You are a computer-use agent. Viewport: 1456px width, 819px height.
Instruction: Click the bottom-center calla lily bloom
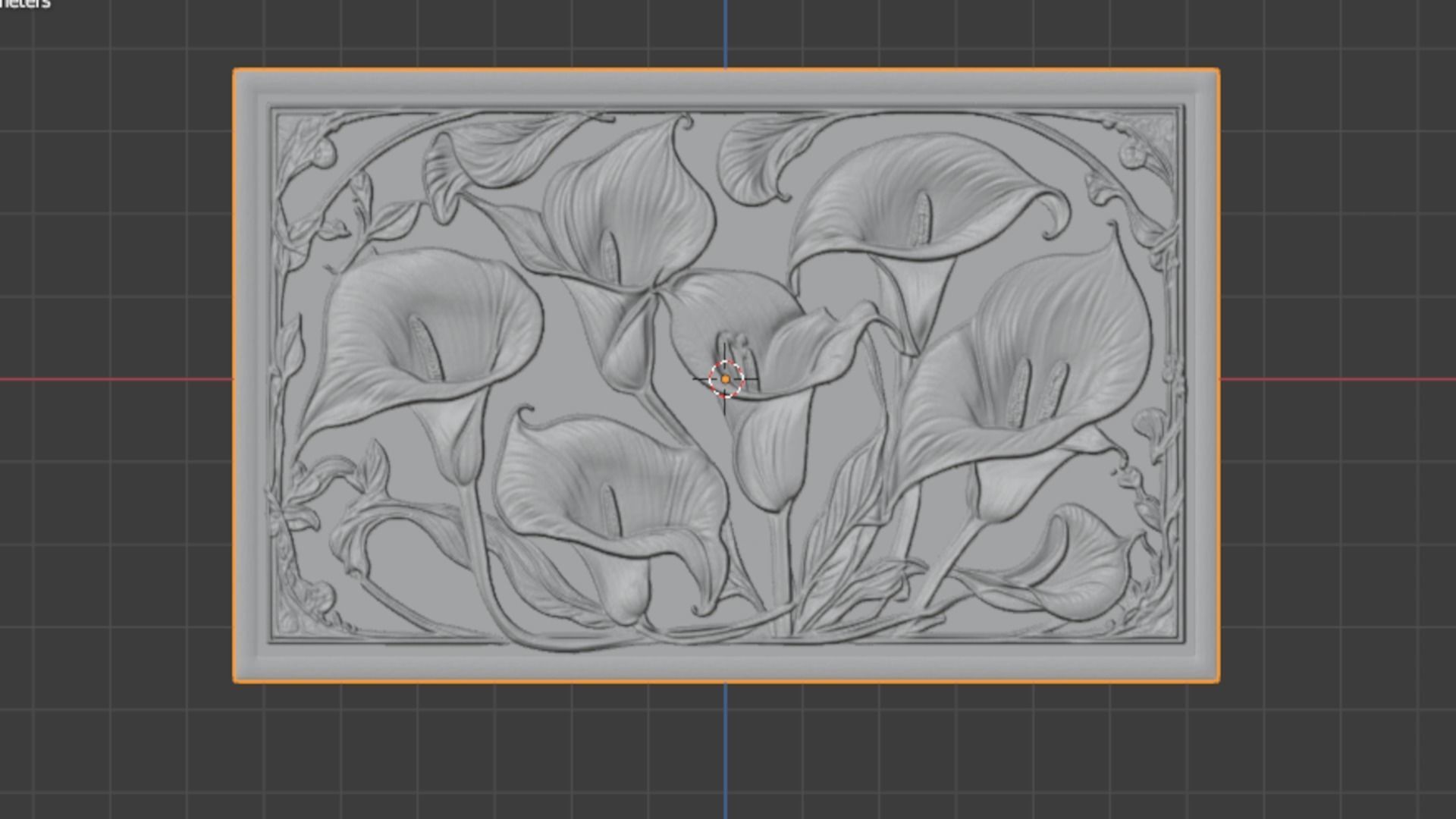click(x=607, y=493)
